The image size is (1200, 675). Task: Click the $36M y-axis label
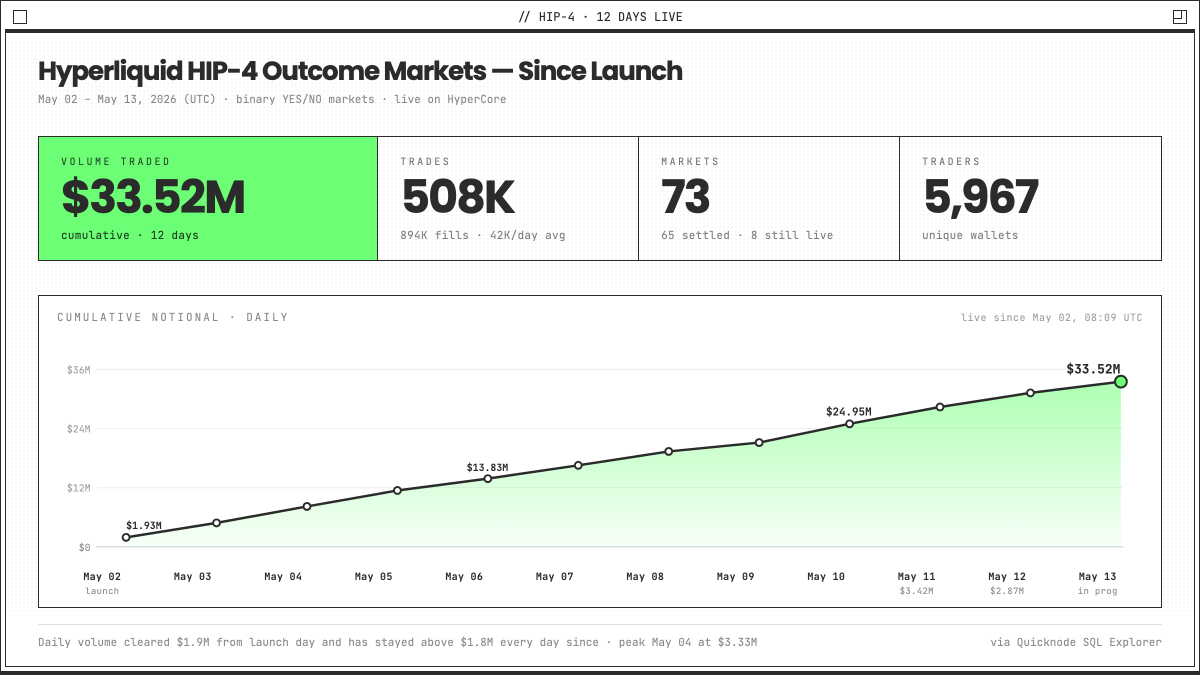(x=79, y=370)
